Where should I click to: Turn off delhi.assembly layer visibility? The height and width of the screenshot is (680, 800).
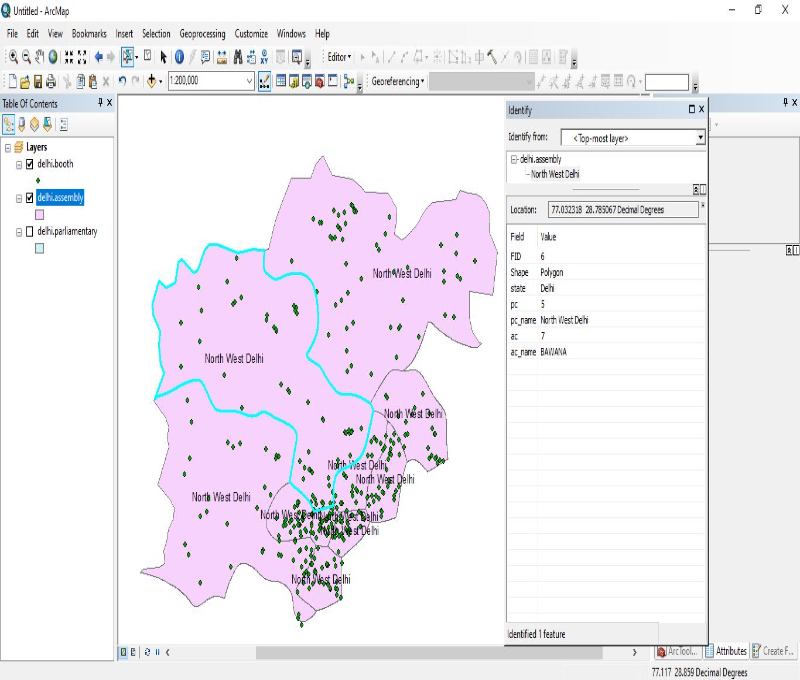[29, 198]
